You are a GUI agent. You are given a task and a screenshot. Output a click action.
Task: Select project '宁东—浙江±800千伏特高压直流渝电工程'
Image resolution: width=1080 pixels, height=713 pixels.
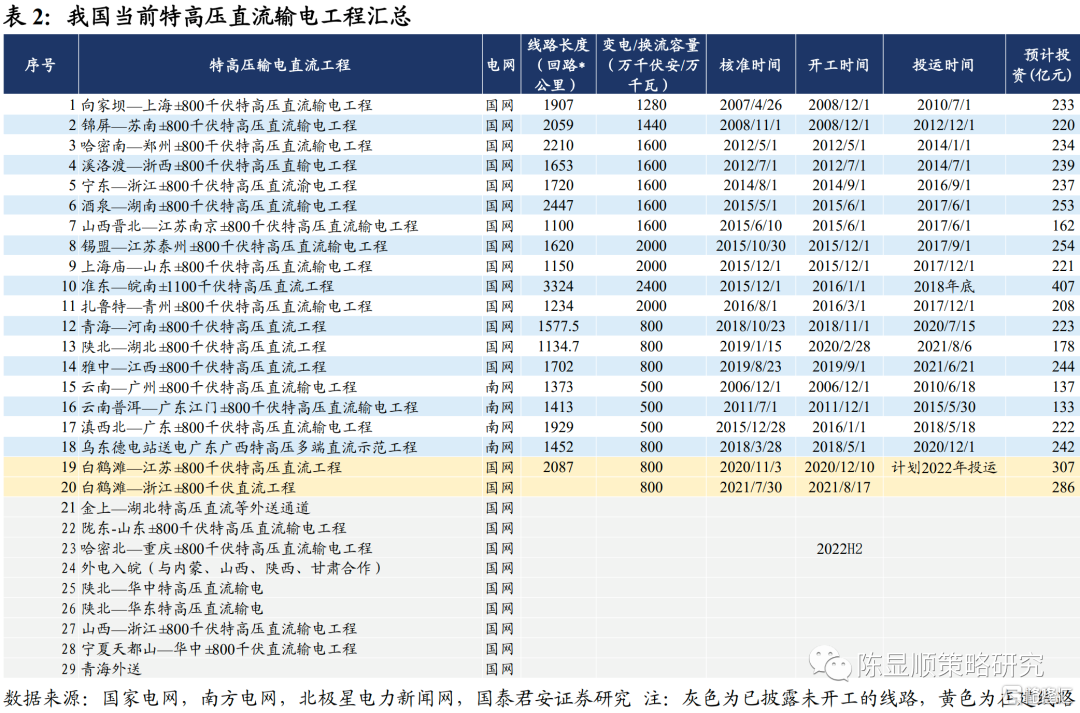pos(219,185)
